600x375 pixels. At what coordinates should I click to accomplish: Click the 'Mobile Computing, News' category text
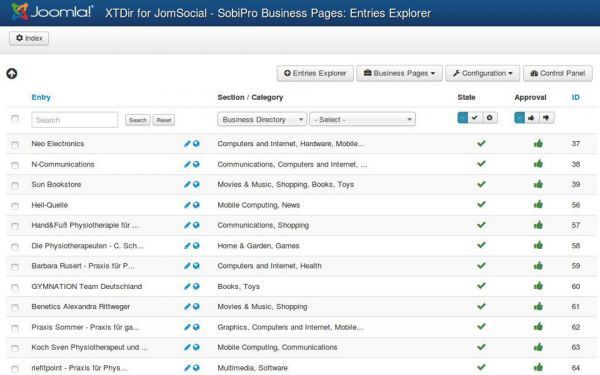point(259,205)
